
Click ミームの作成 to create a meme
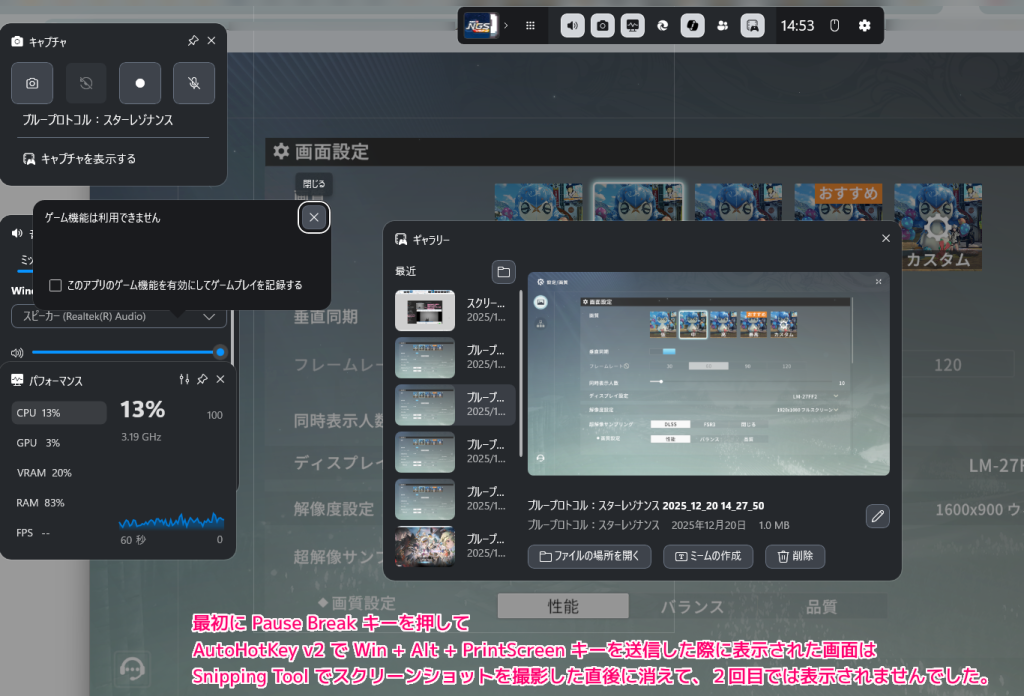708,556
